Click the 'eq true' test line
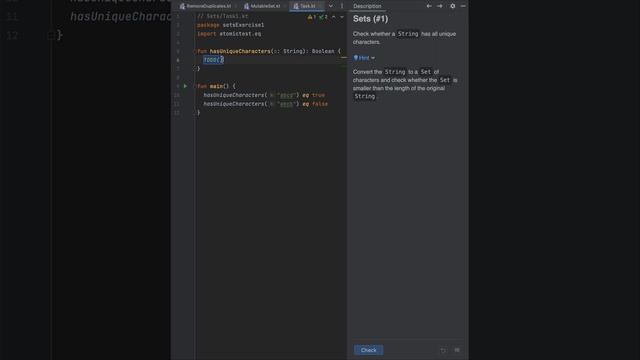640x360 pixels. click(264, 95)
